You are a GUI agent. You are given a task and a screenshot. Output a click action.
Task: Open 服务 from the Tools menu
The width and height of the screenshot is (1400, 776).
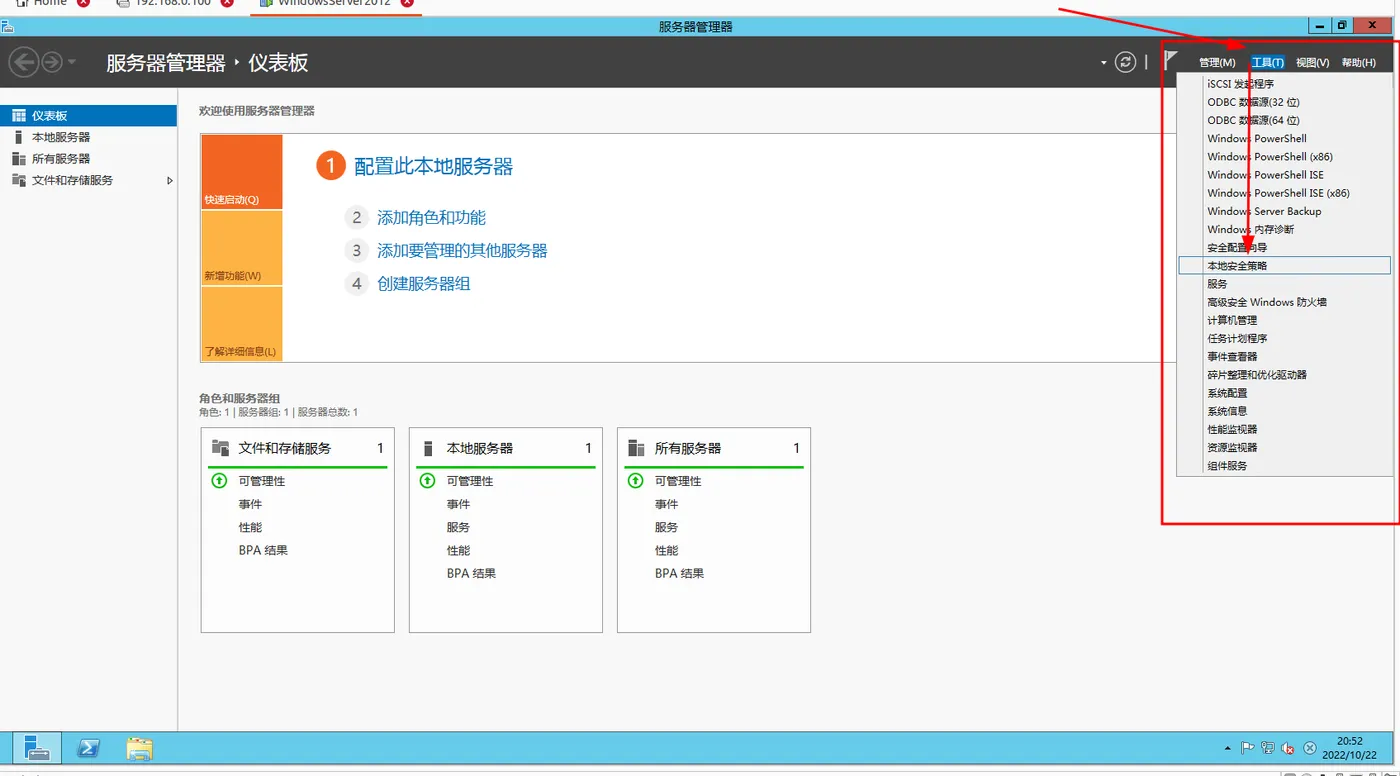1284,284
